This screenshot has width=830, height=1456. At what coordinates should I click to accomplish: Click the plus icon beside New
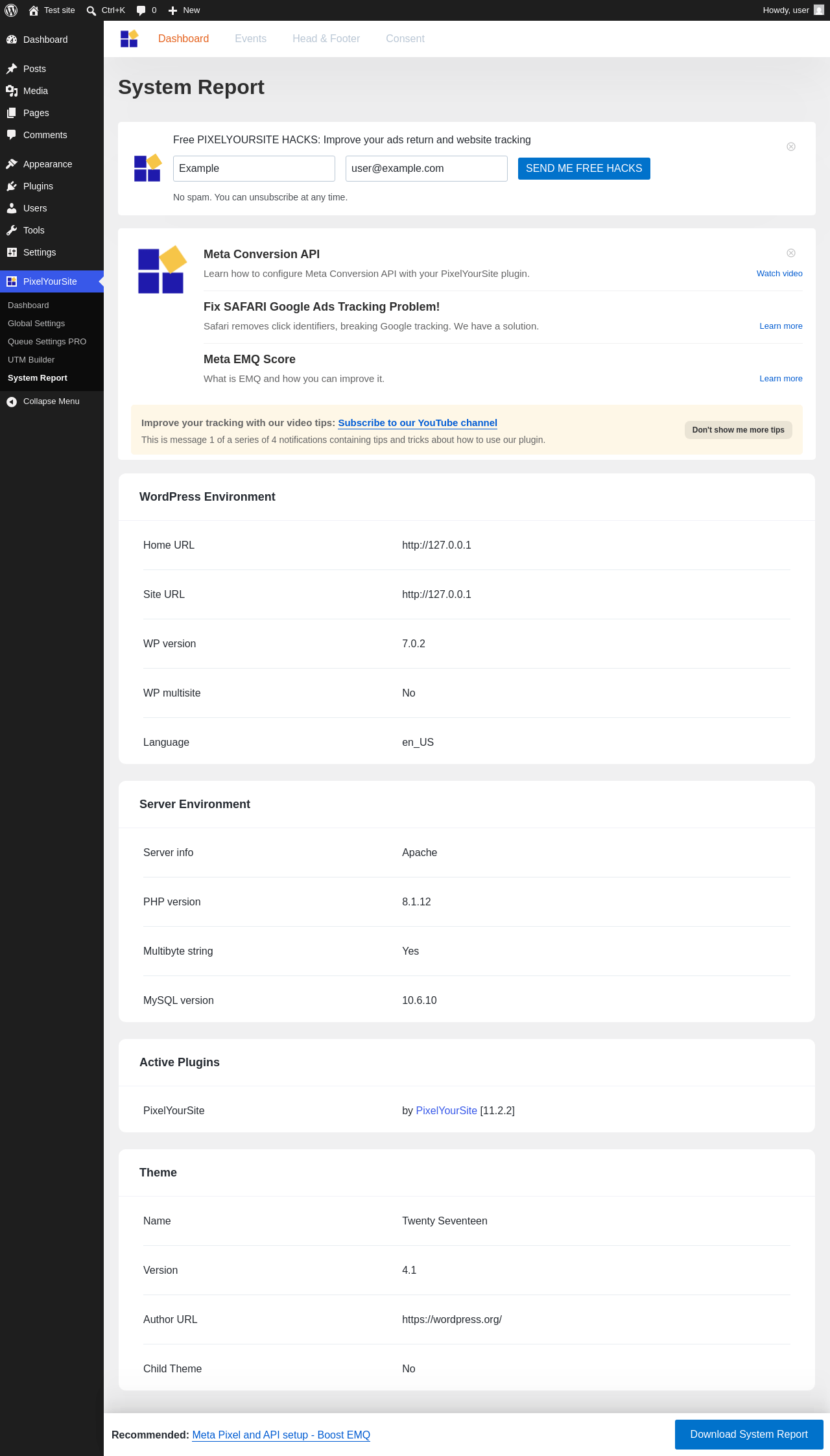pyautogui.click(x=172, y=10)
